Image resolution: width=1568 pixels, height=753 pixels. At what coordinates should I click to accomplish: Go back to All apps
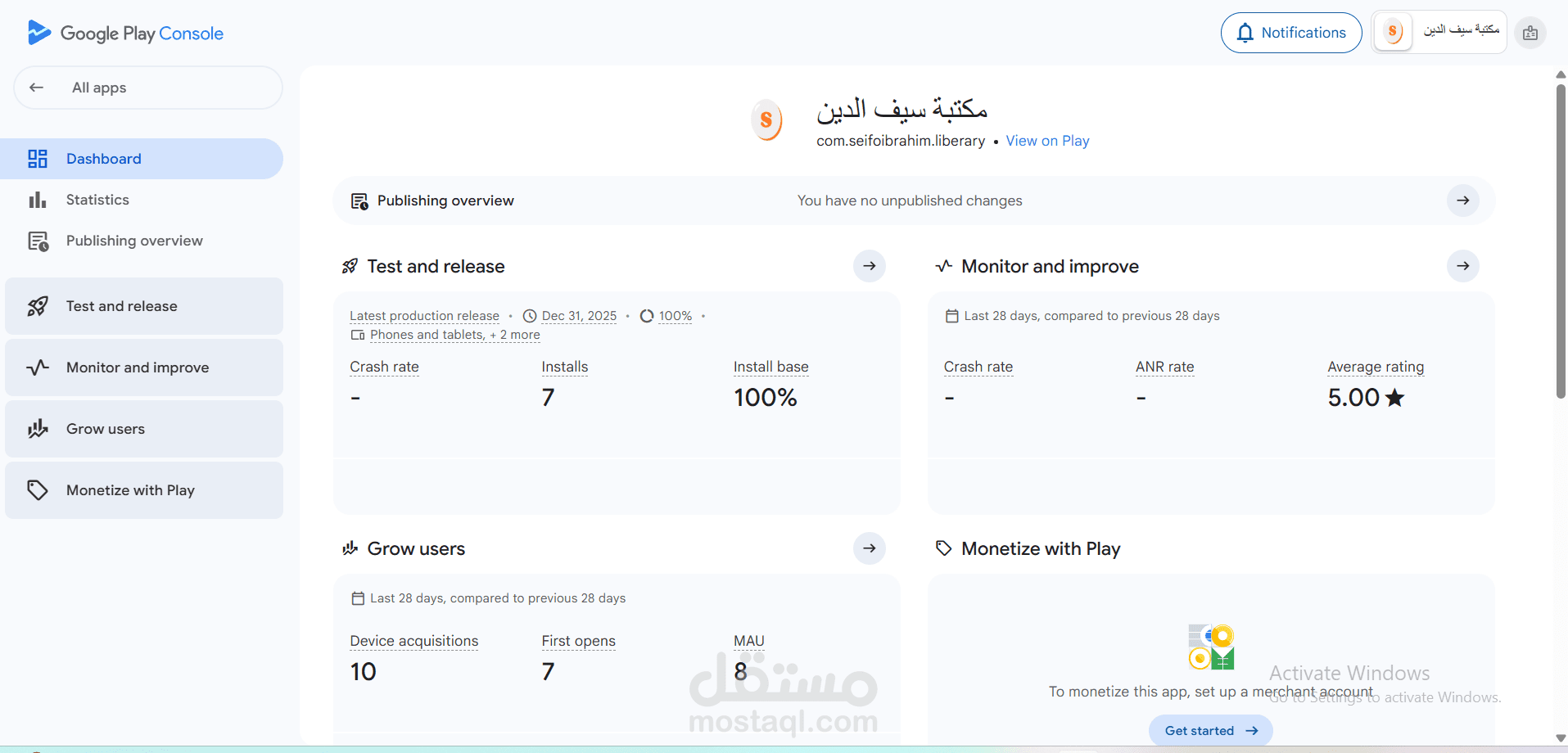coord(148,88)
